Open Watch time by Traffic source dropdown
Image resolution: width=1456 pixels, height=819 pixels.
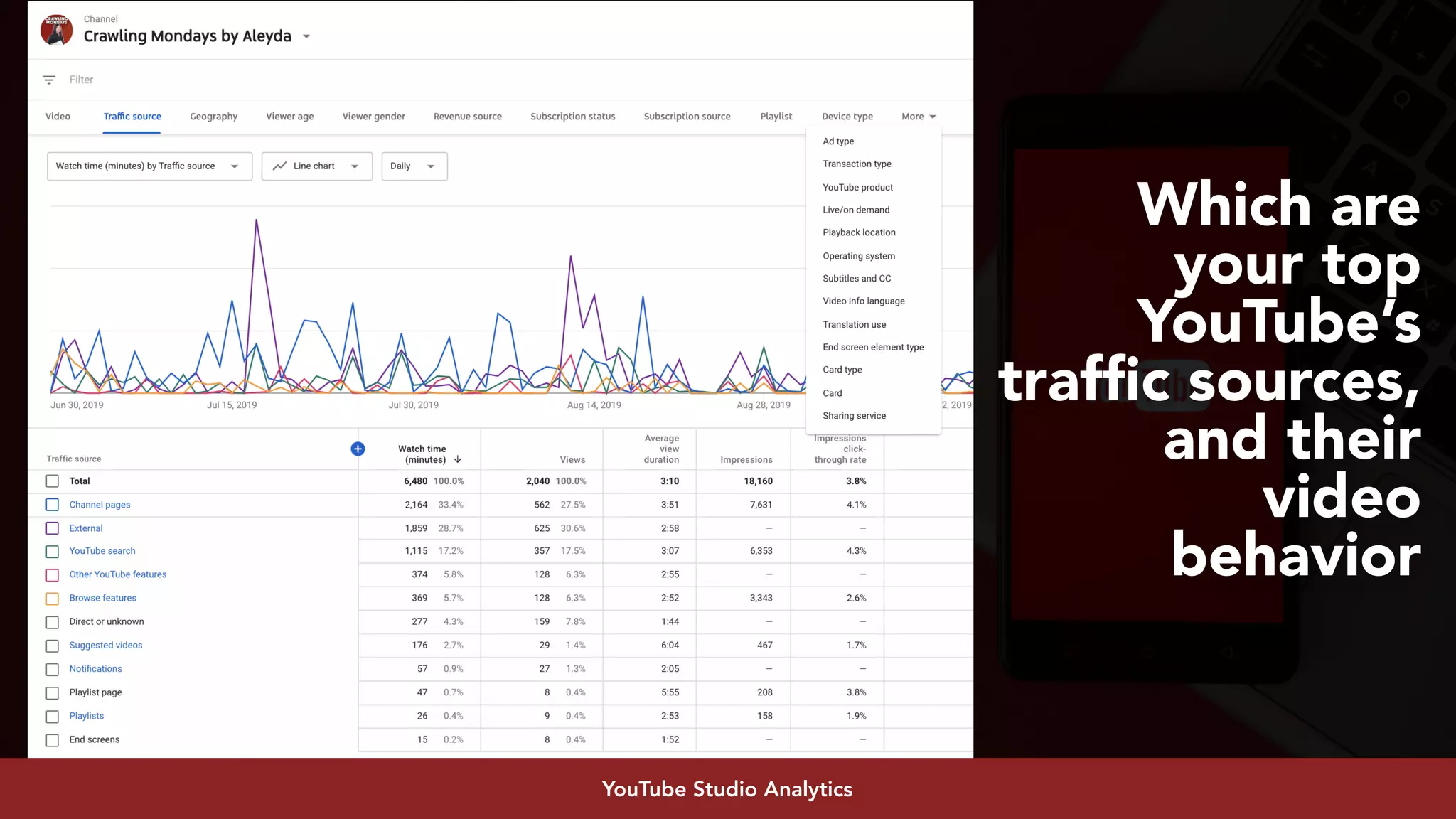(149, 166)
